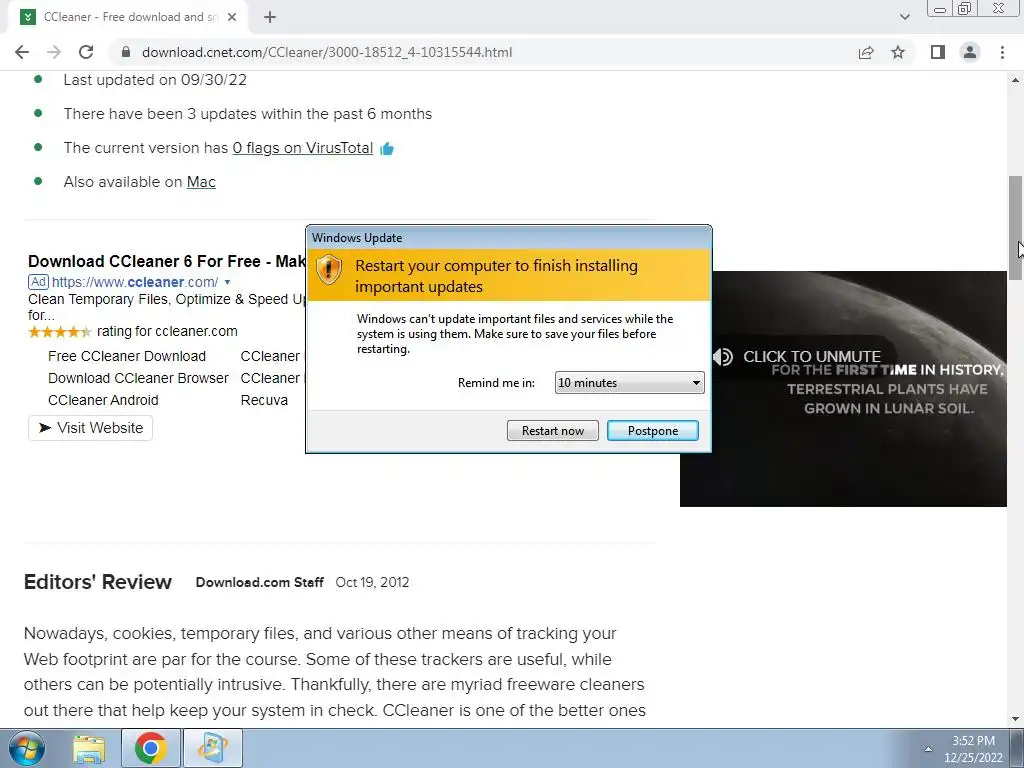1024x768 pixels.
Task: Open 0 flags on VirusTotal link
Action: 302,148
